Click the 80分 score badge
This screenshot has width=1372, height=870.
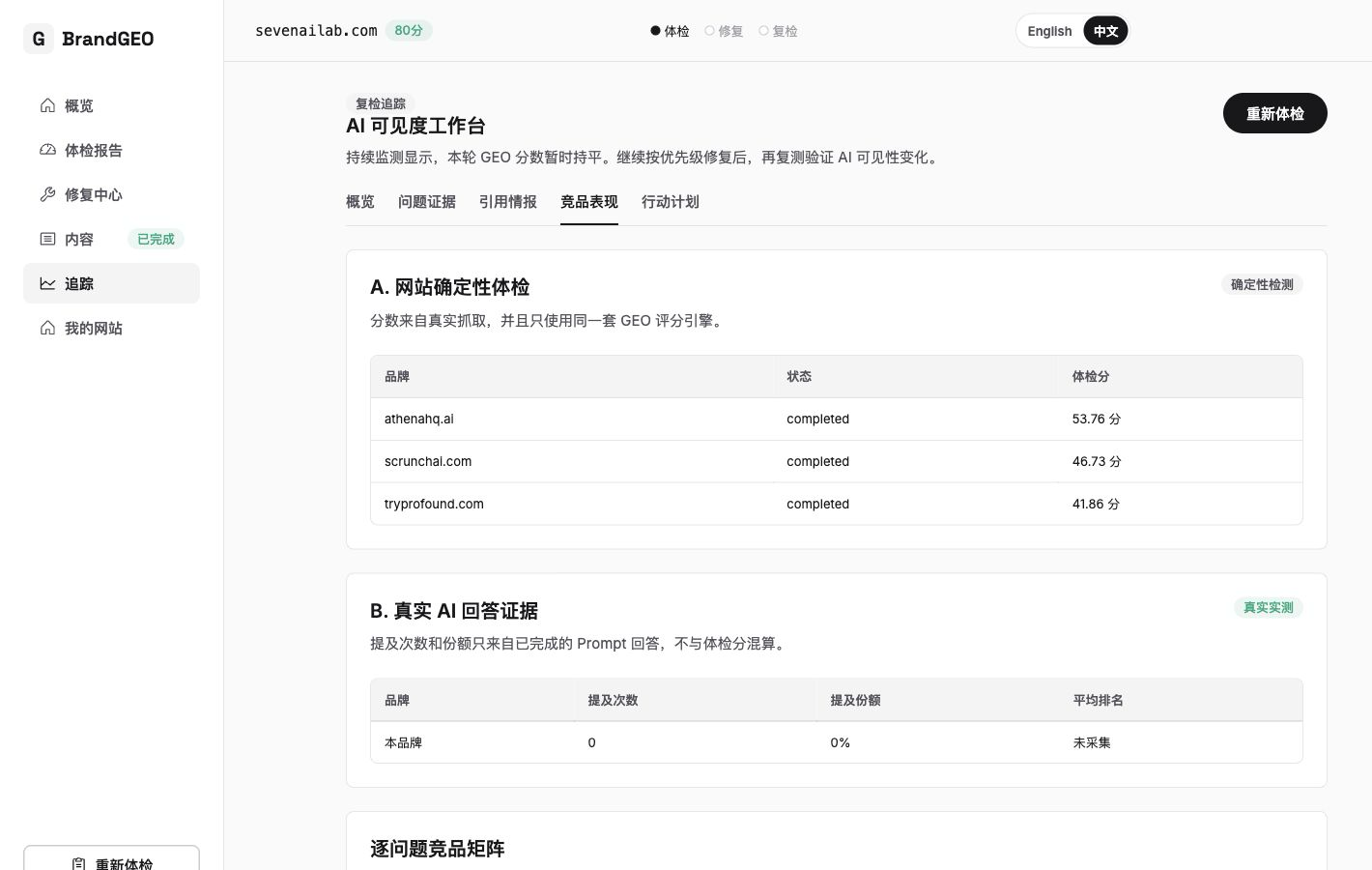(409, 31)
